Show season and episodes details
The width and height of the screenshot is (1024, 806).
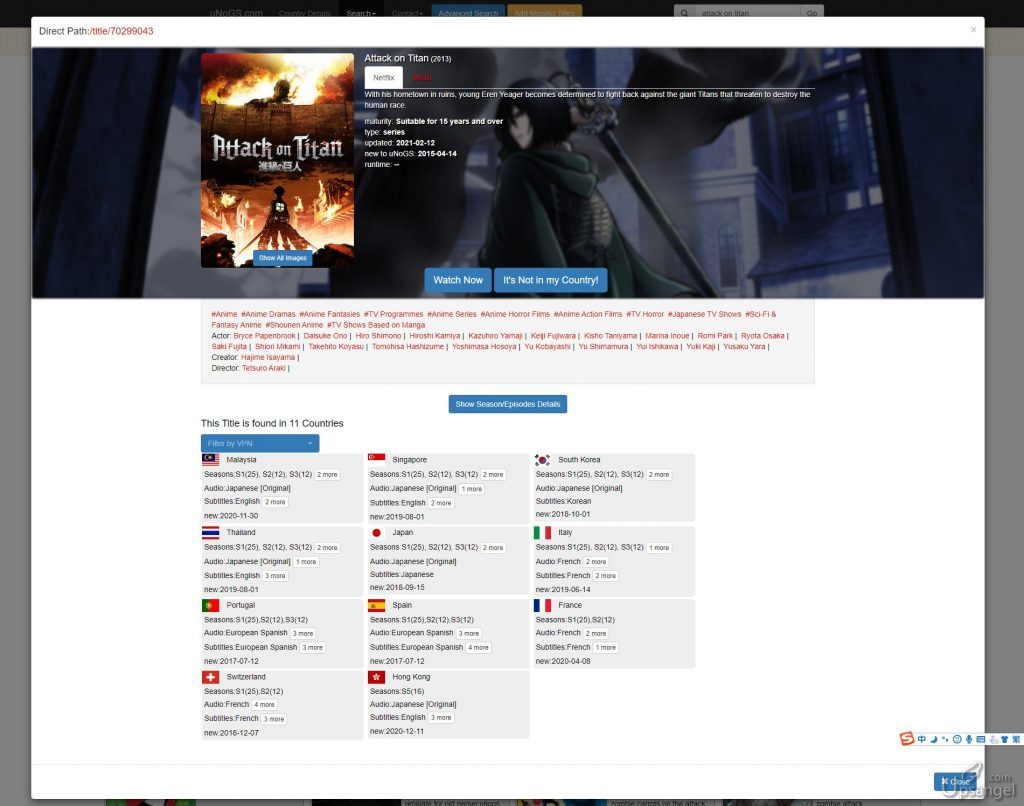(x=507, y=404)
